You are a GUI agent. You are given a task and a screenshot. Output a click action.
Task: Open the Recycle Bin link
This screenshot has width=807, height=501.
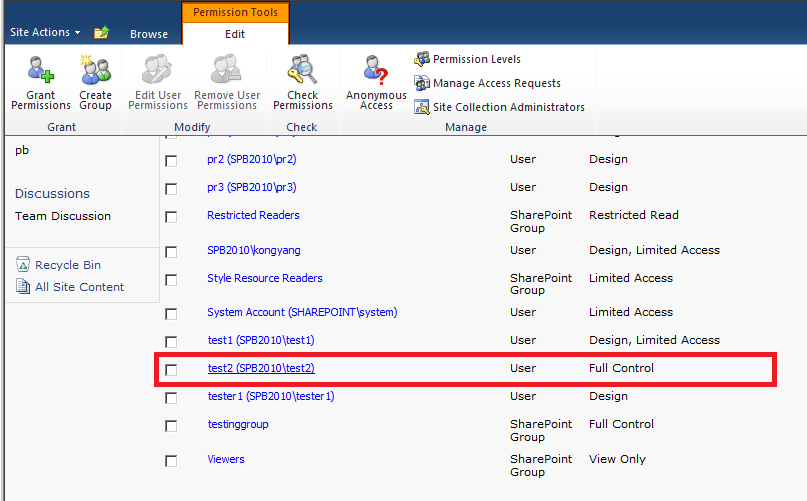point(68,265)
